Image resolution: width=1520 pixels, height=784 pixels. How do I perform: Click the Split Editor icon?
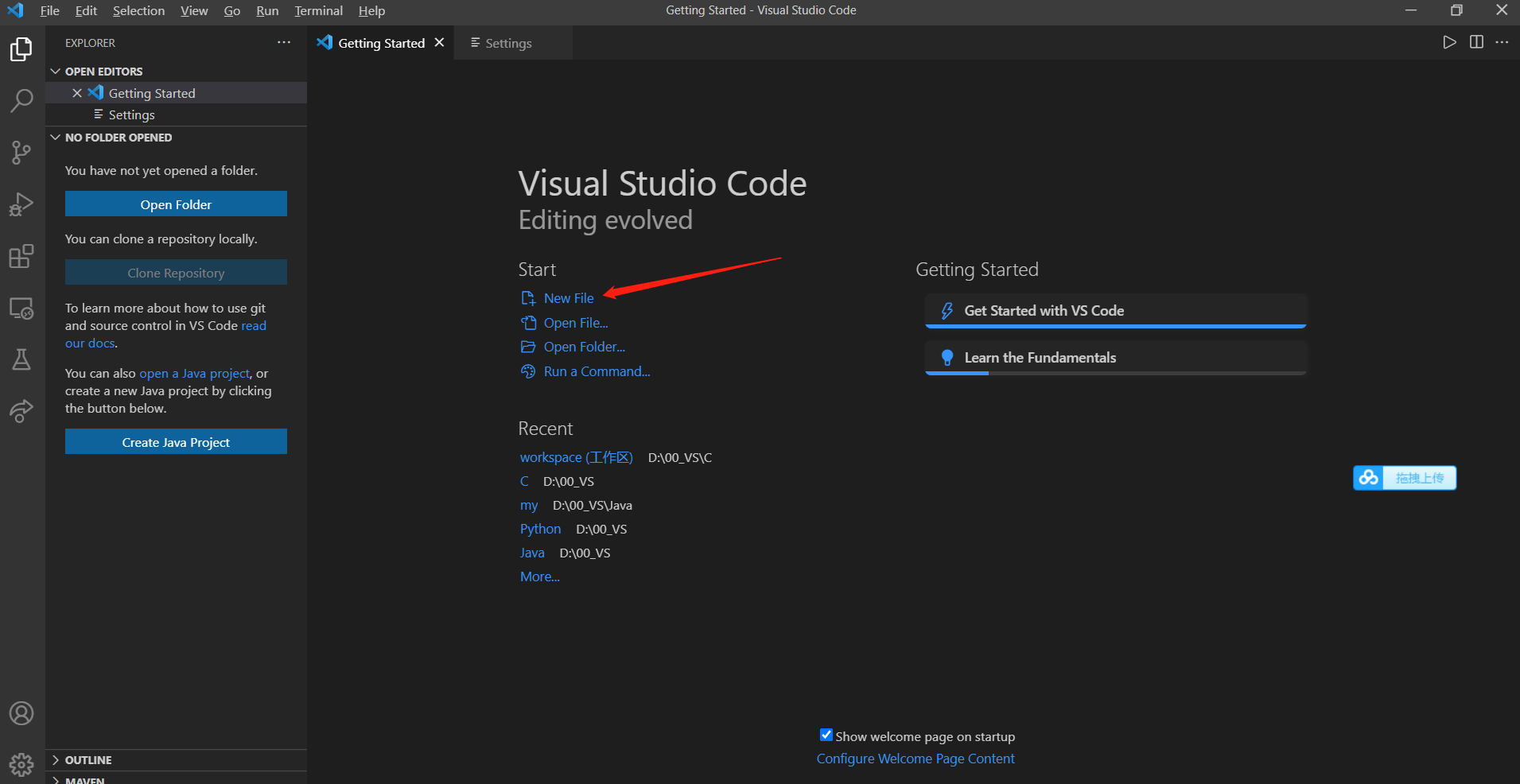tap(1477, 42)
